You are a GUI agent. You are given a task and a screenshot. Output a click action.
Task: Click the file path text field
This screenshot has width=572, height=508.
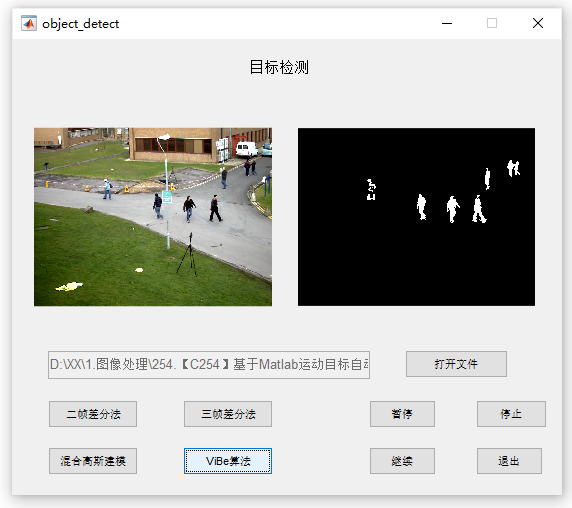[209, 365]
